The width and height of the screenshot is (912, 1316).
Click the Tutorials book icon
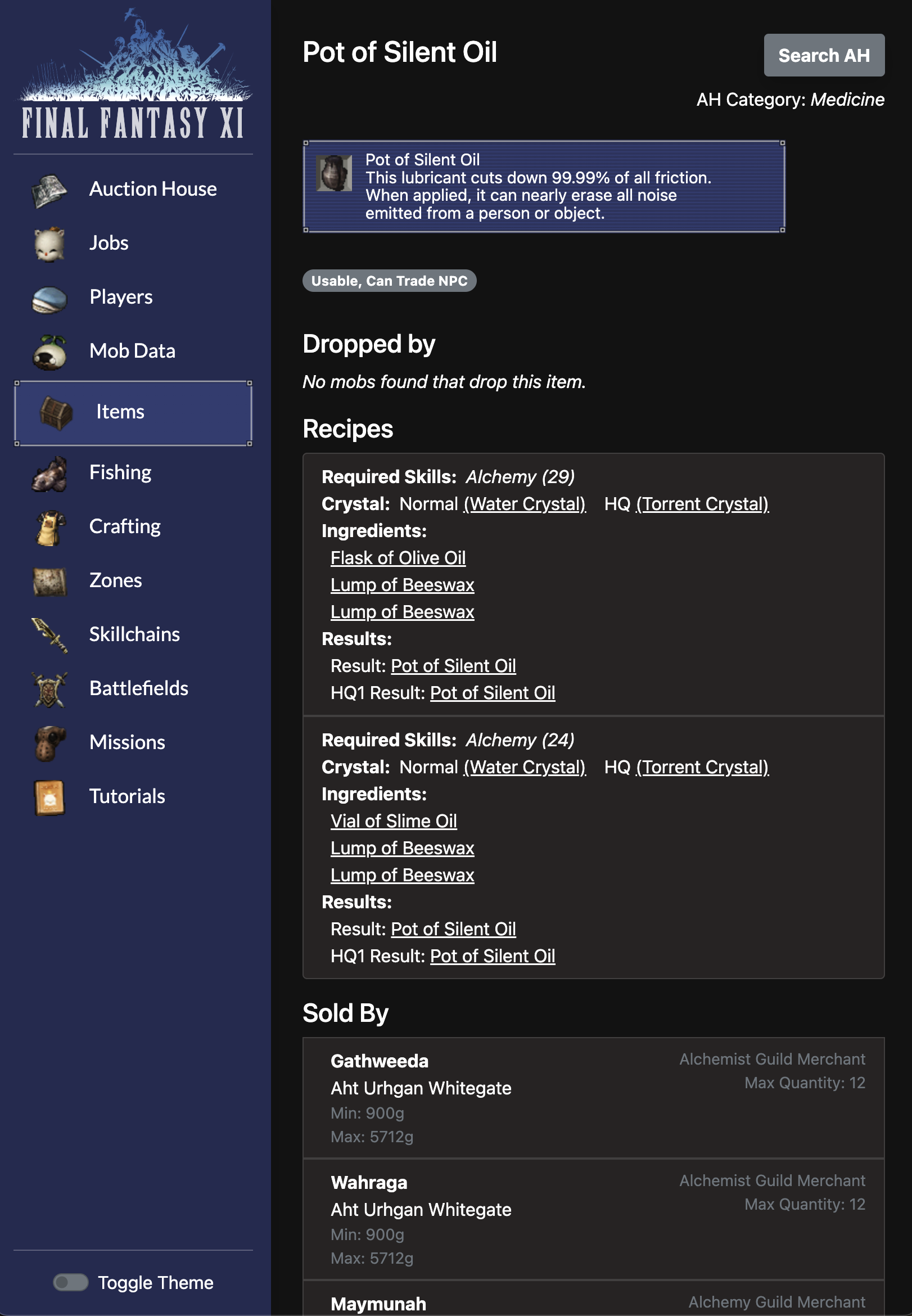click(49, 796)
